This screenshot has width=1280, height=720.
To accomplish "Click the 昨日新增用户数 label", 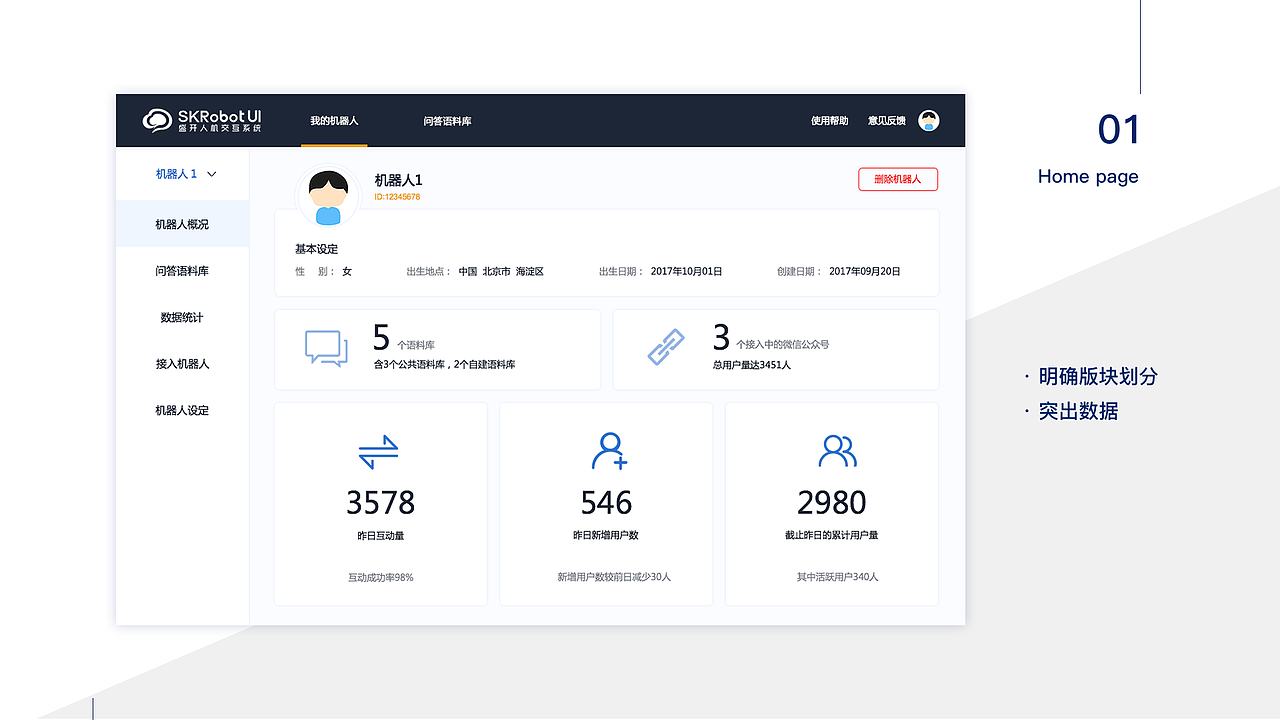I will tap(606, 536).
